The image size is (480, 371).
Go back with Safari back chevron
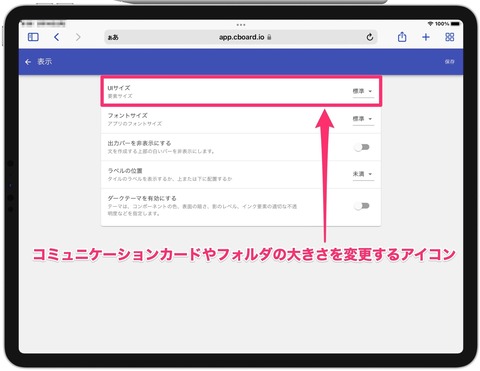click(x=57, y=37)
